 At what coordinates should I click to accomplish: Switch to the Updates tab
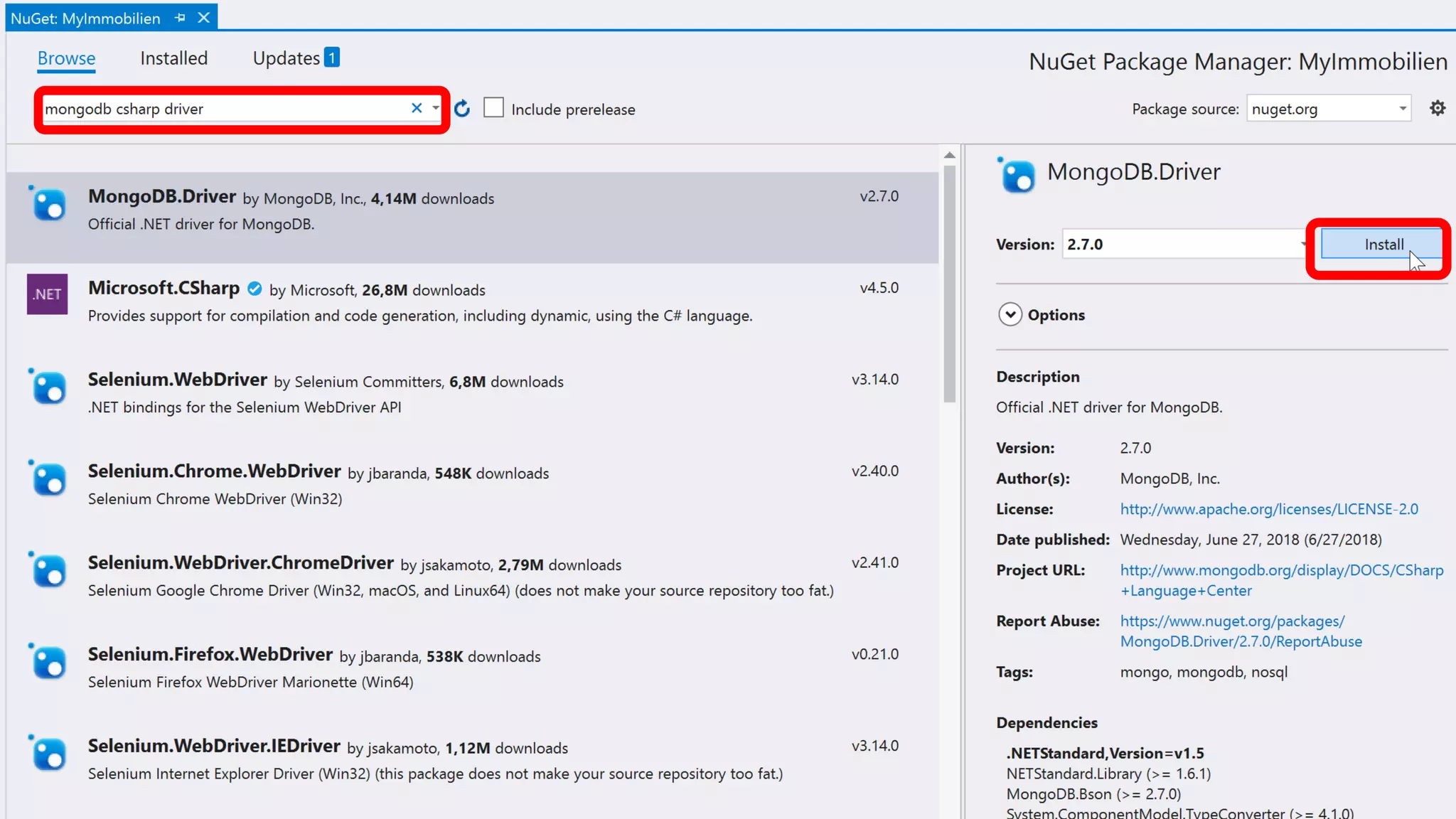tap(287, 58)
